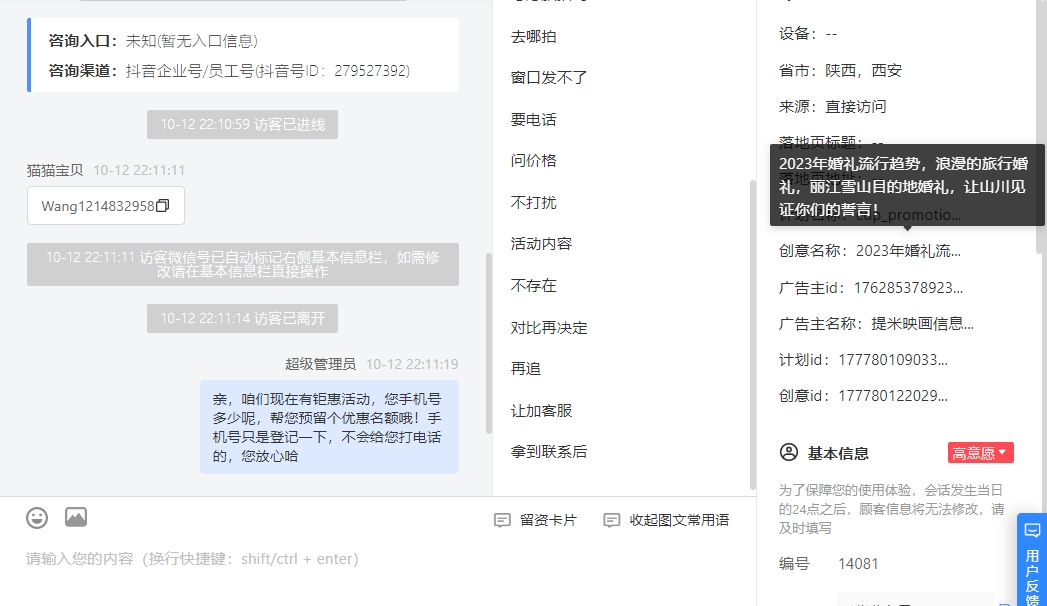Screen dimensions: 1047x606
Task: Select the quick phrase 不存在
Action: tap(534, 286)
